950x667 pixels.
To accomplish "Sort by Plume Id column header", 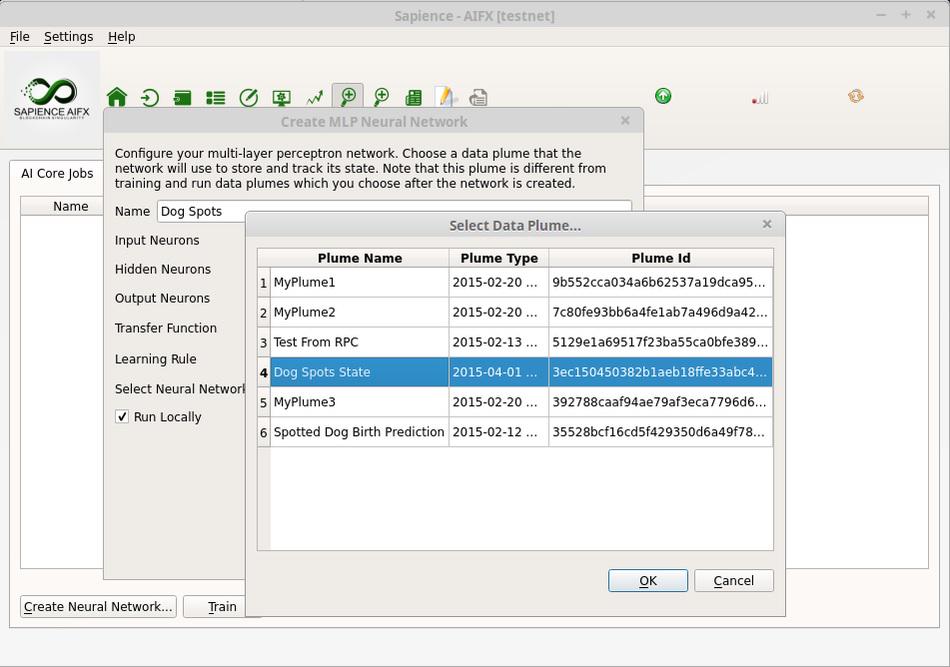I will tap(660, 258).
